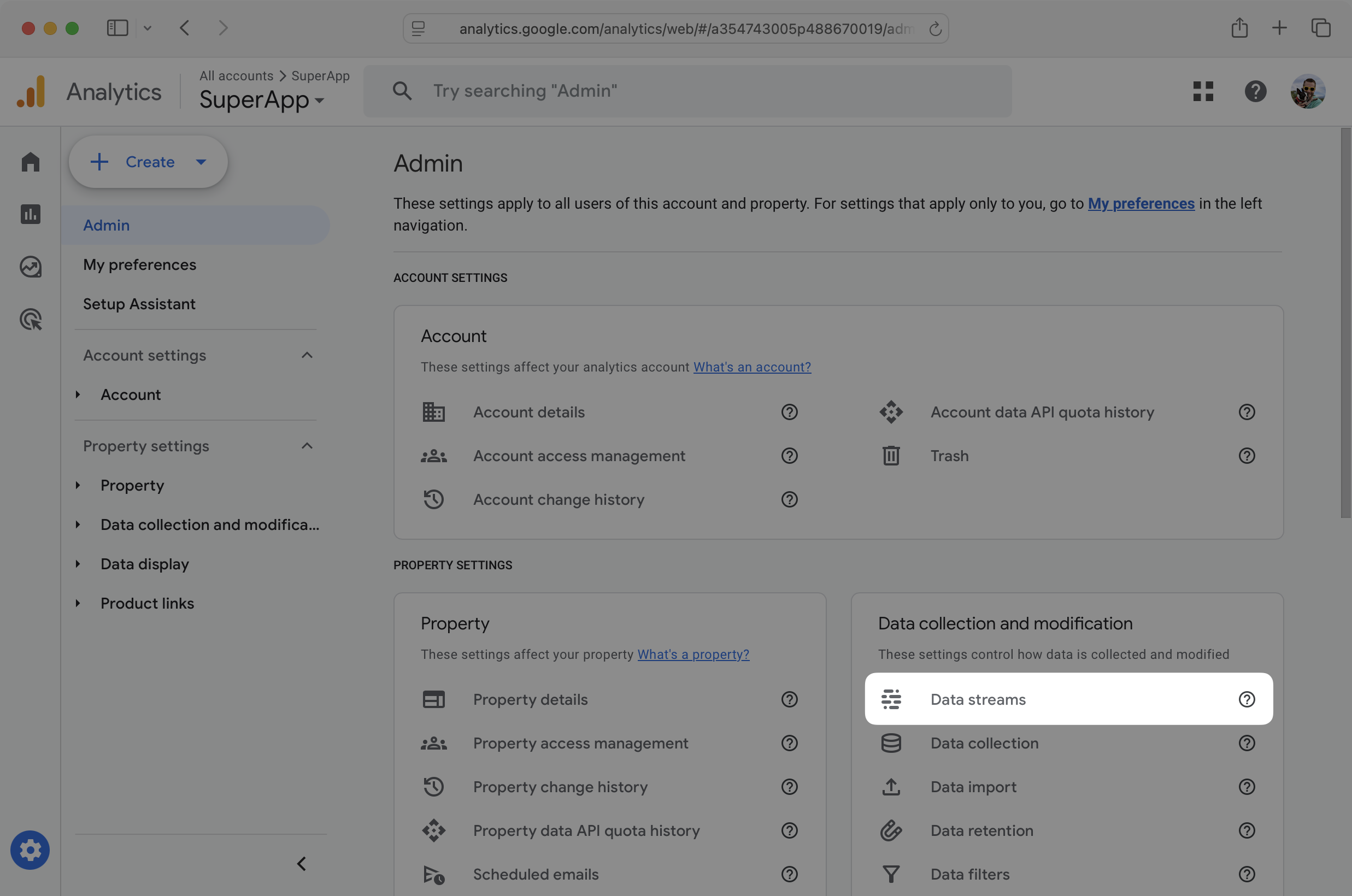
Task: View Account change history
Action: (559, 499)
